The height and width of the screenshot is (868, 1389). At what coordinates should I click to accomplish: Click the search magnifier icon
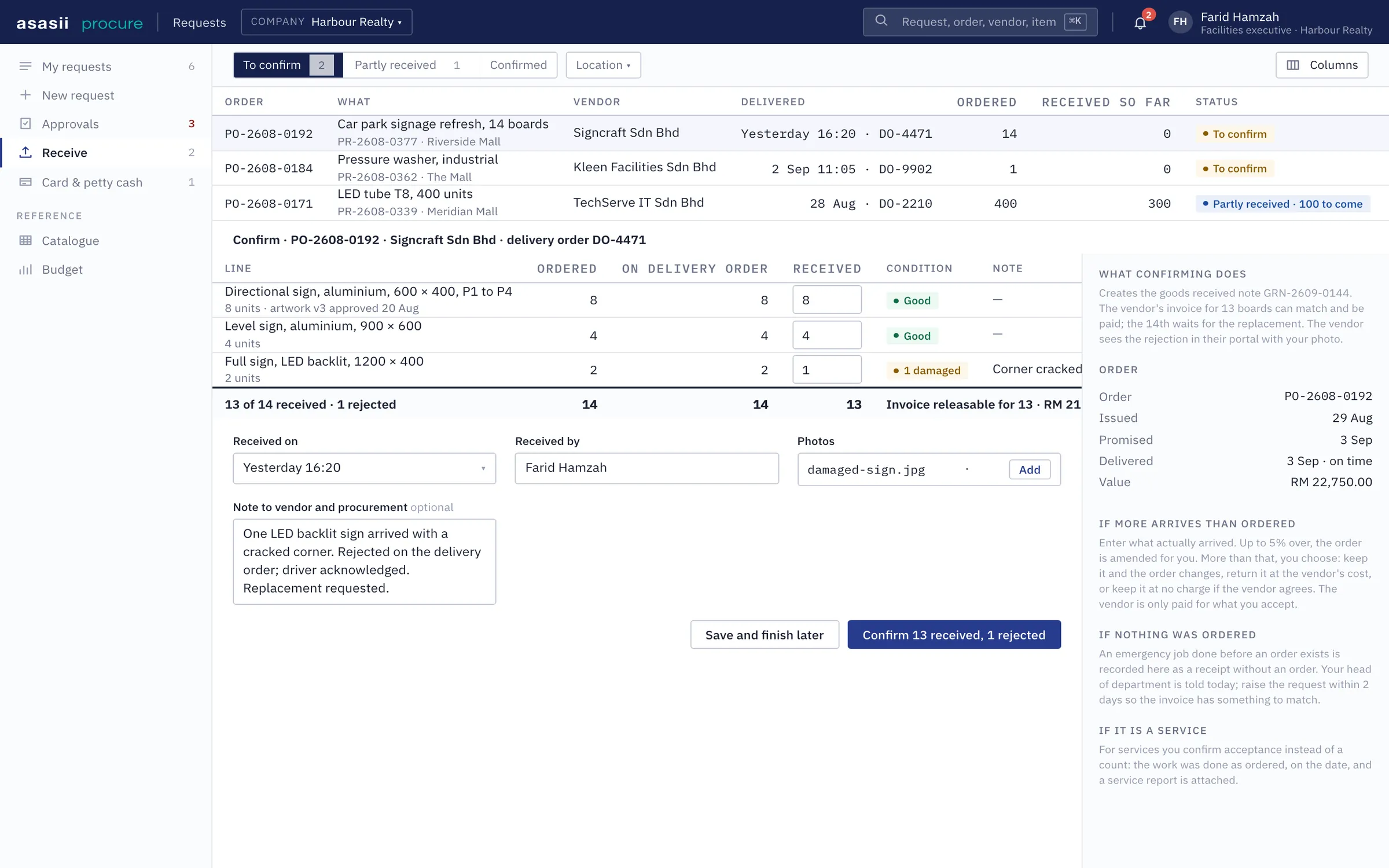(x=881, y=21)
